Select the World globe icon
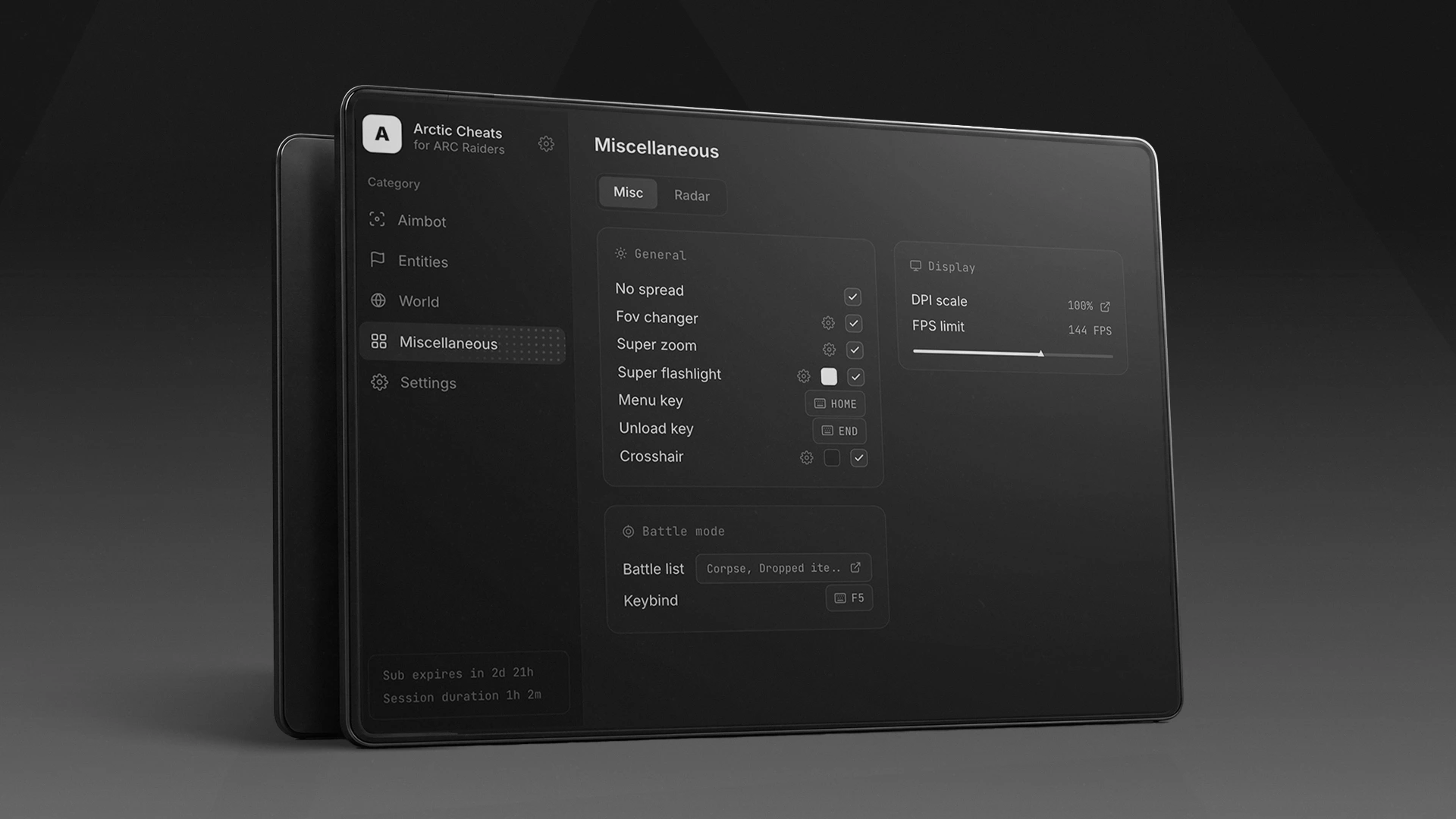The width and height of the screenshot is (1456, 819). [378, 300]
